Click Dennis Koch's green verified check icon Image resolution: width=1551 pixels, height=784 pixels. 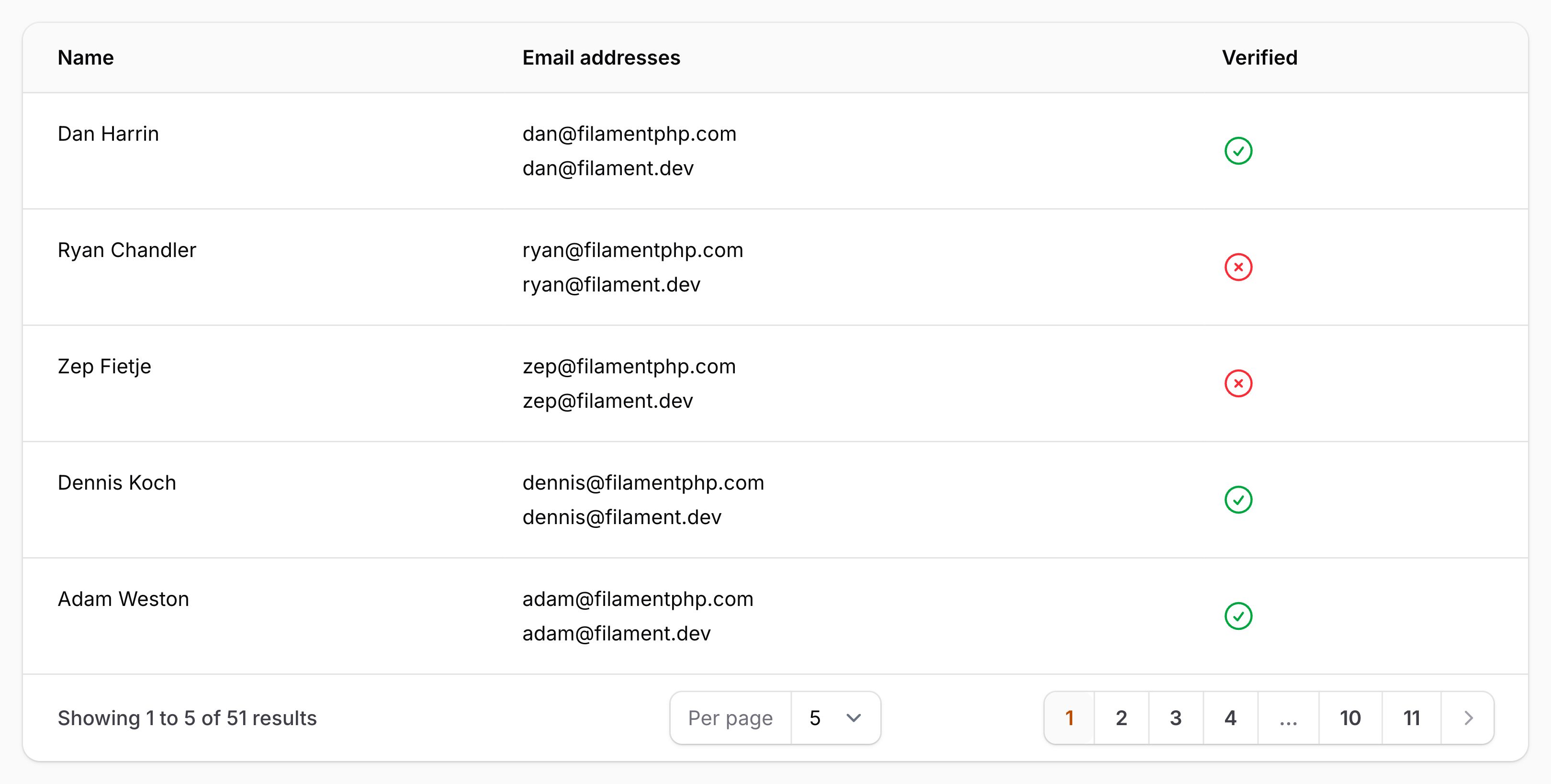1238,499
